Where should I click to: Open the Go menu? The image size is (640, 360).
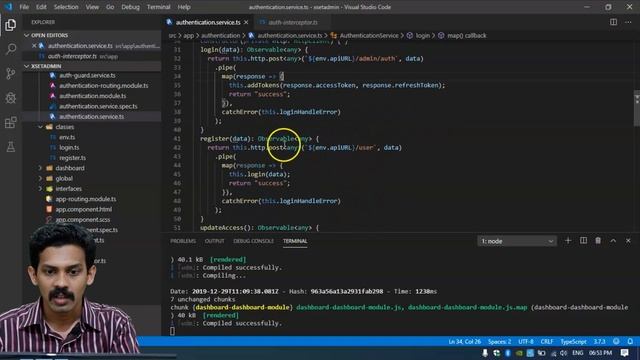click(x=110, y=7)
